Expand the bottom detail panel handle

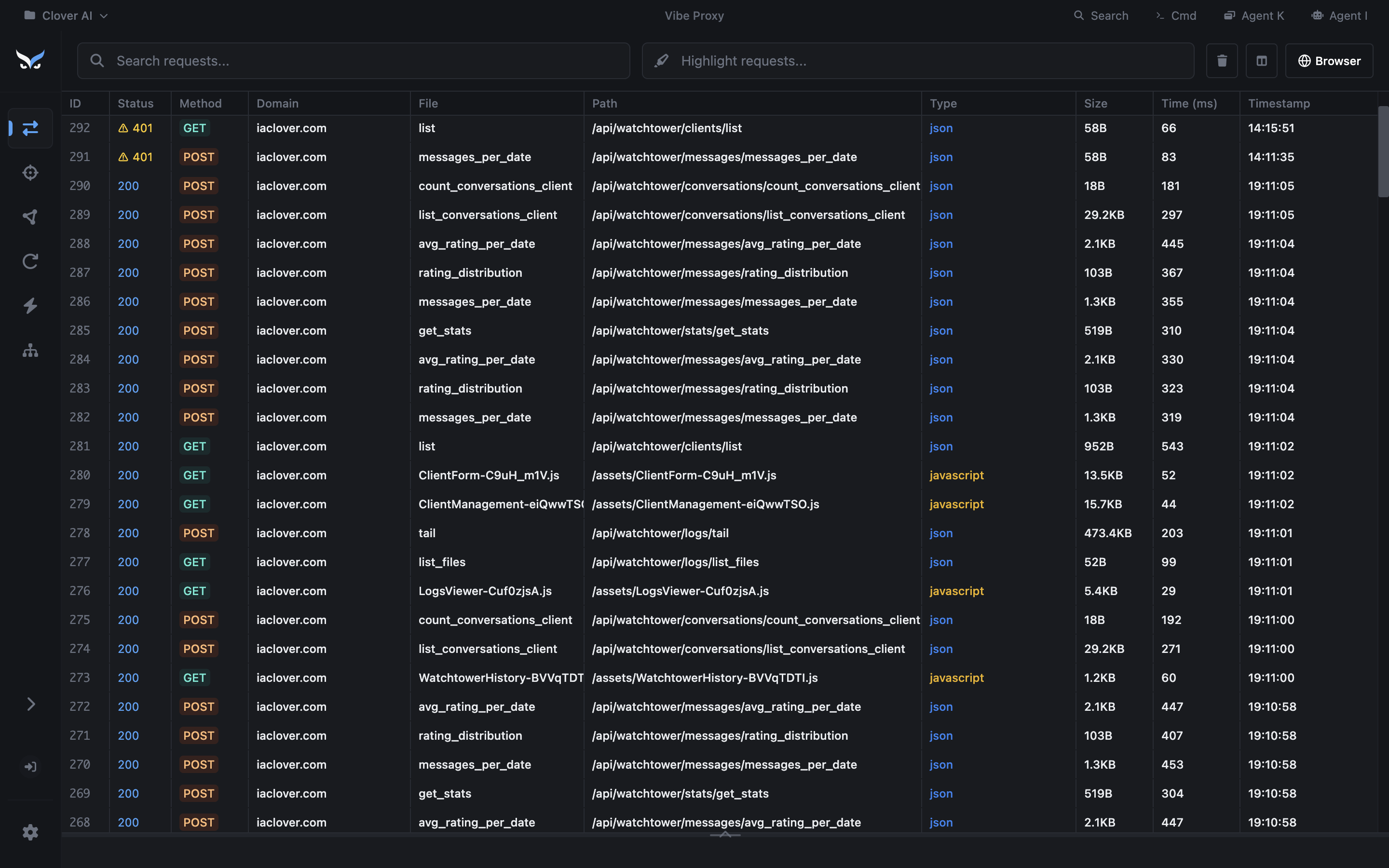pos(725,835)
